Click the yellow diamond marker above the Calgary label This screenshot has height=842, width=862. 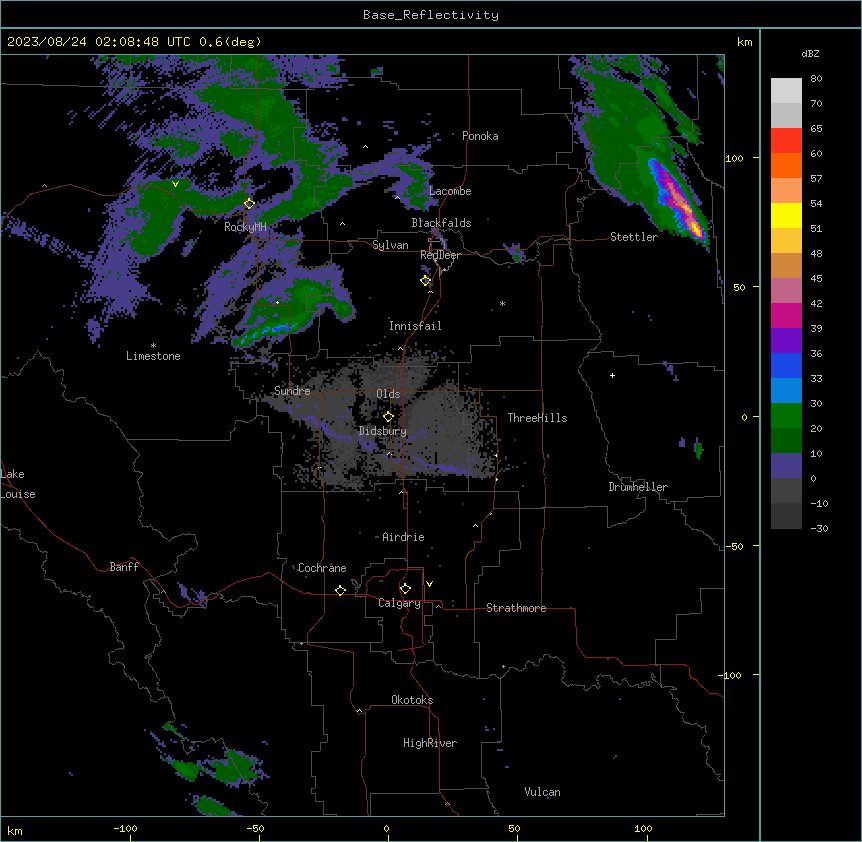click(405, 589)
